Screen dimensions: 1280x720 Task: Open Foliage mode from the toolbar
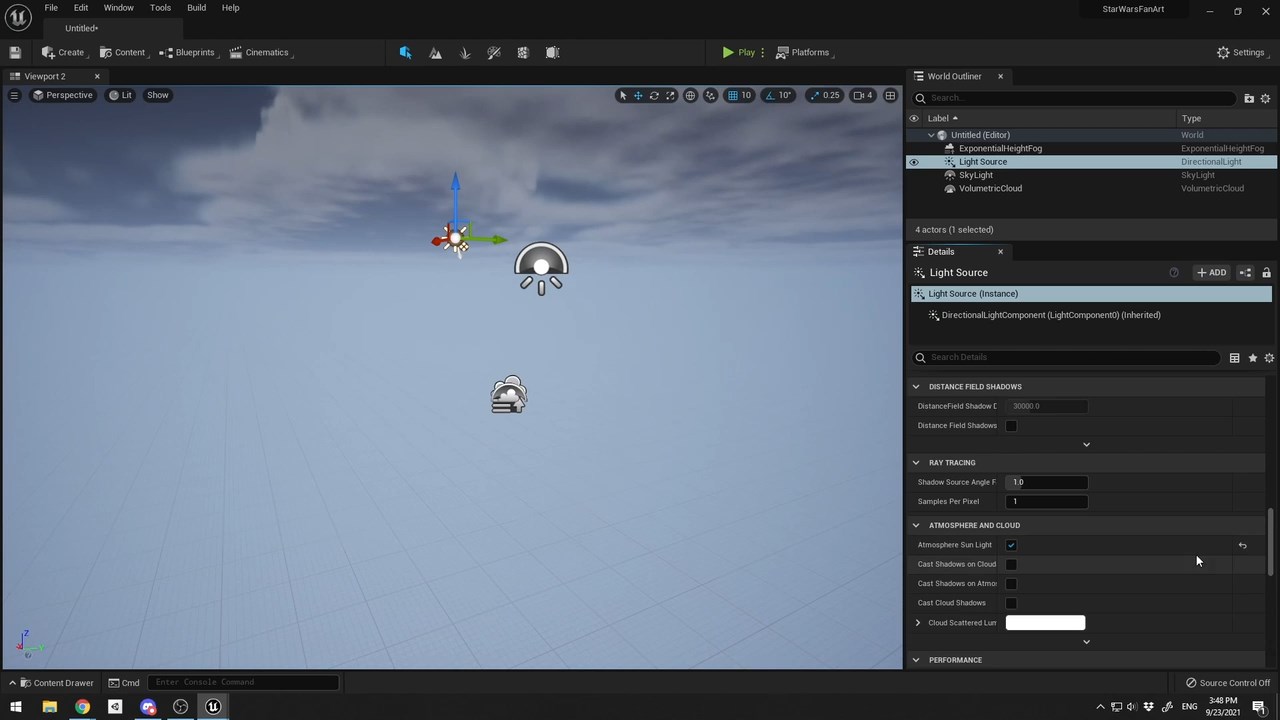point(464,52)
